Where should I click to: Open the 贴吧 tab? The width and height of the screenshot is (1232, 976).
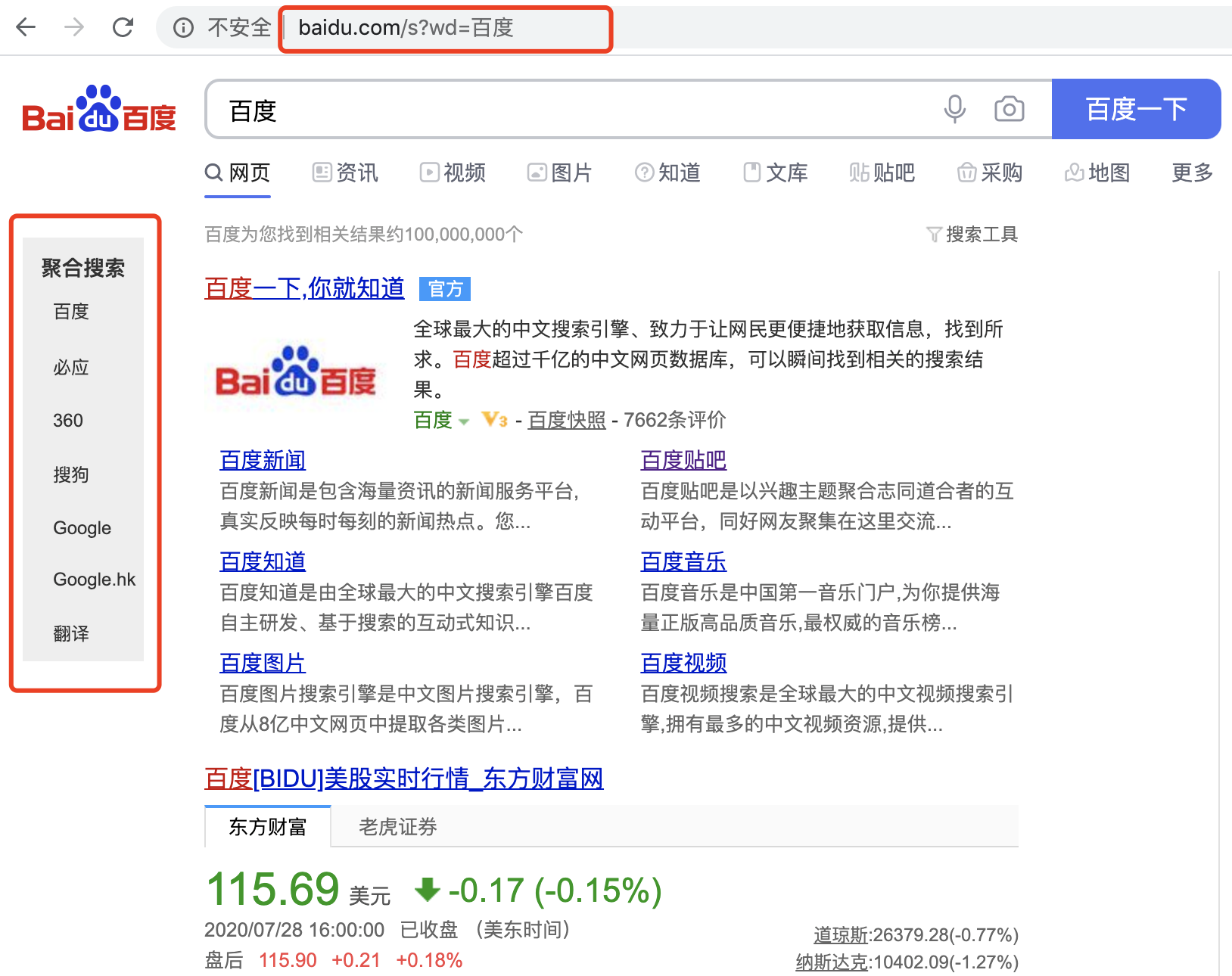(882, 173)
